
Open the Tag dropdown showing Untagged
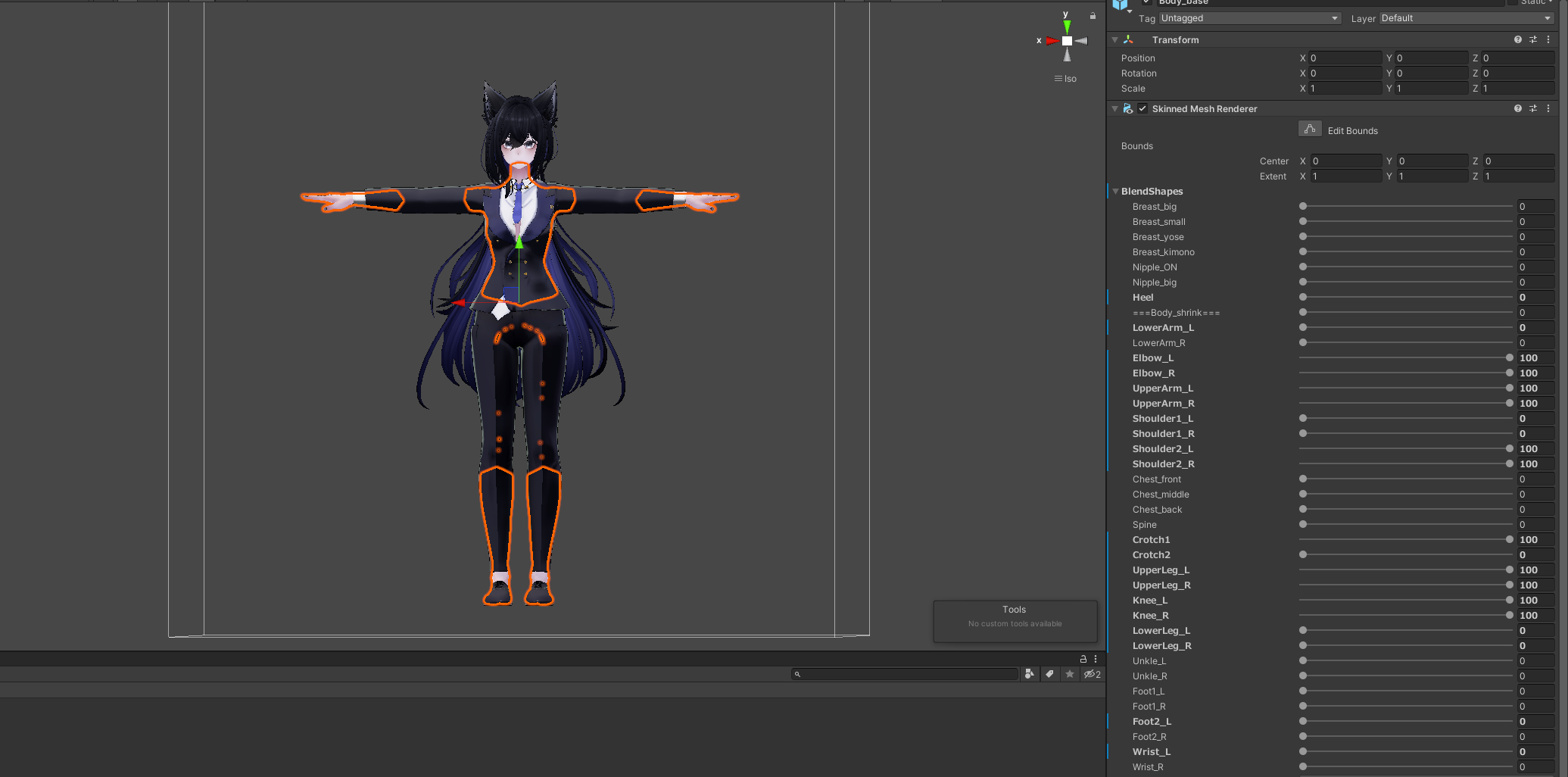pos(1249,18)
